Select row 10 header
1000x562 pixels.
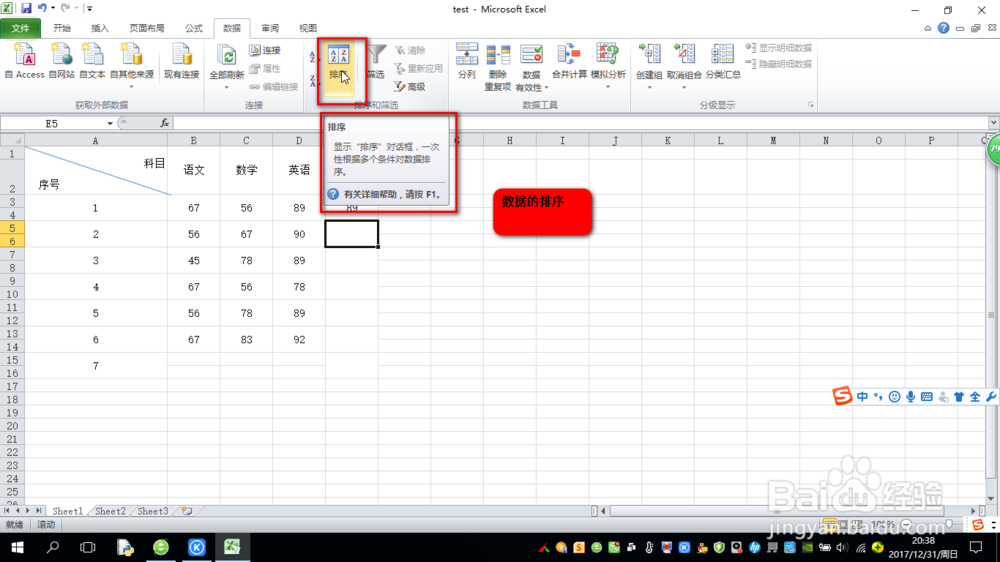tap(12, 294)
